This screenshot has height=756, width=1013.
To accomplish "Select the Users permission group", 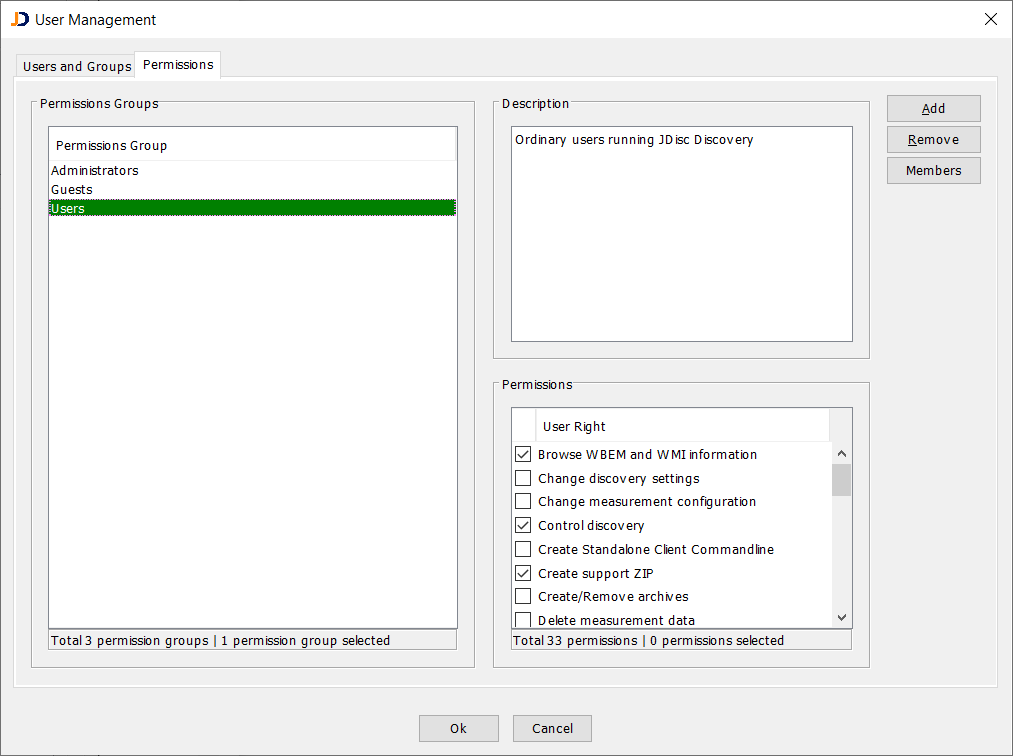I will pyautogui.click(x=67, y=208).
